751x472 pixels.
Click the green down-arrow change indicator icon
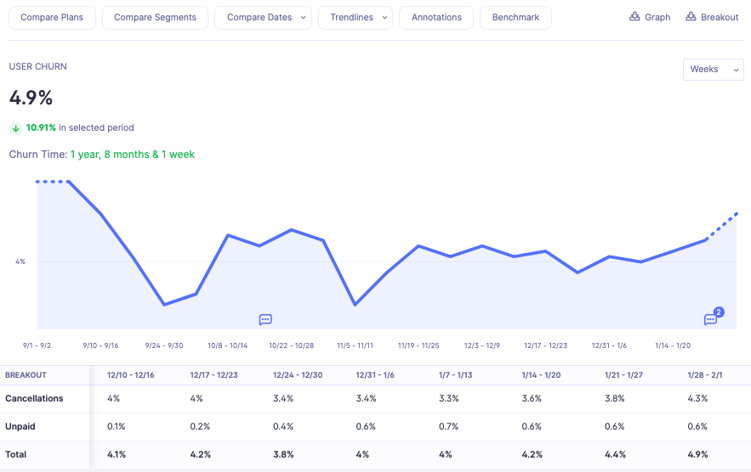pyautogui.click(x=16, y=128)
